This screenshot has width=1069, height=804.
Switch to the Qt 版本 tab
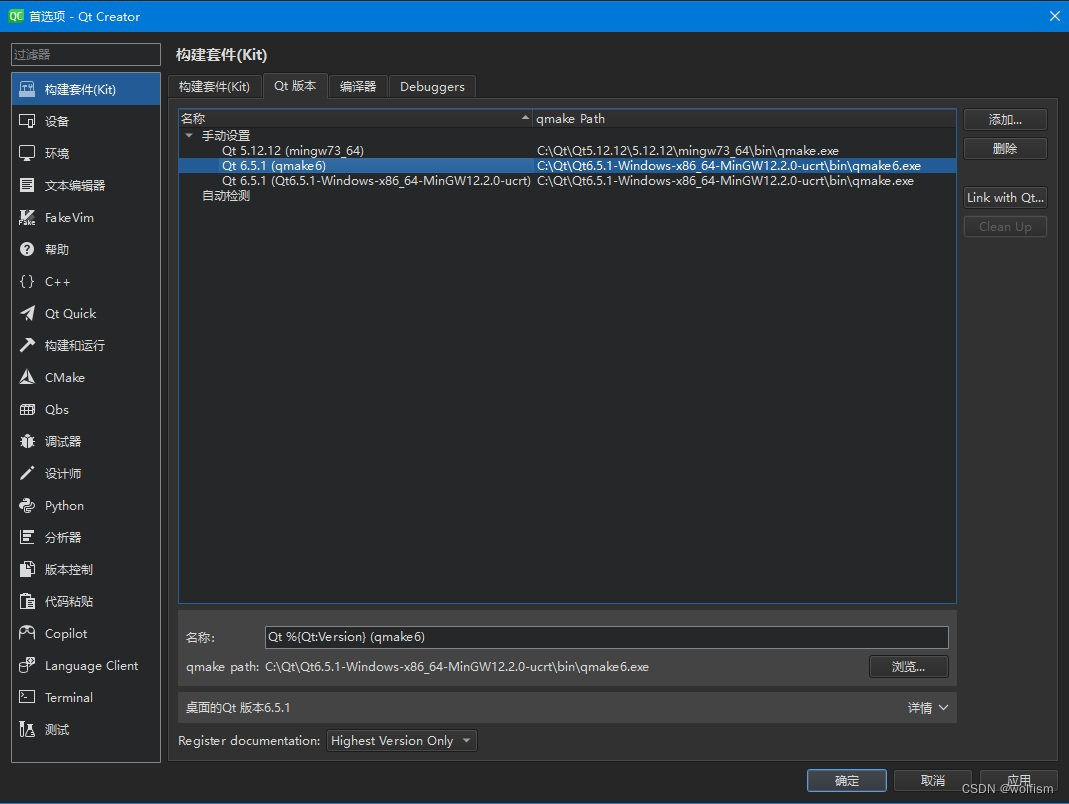pyautogui.click(x=295, y=86)
